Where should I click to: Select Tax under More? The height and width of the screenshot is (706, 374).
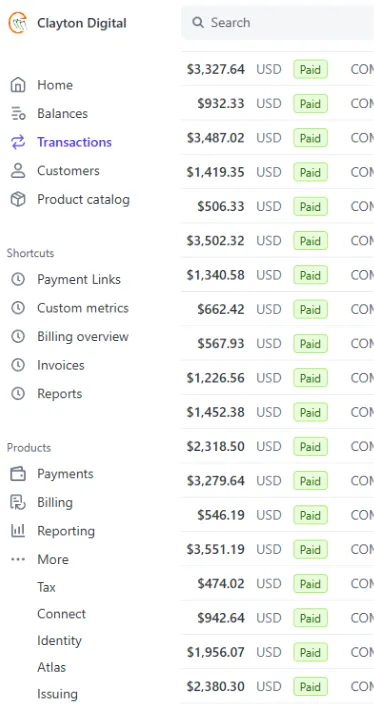pyautogui.click(x=46, y=587)
